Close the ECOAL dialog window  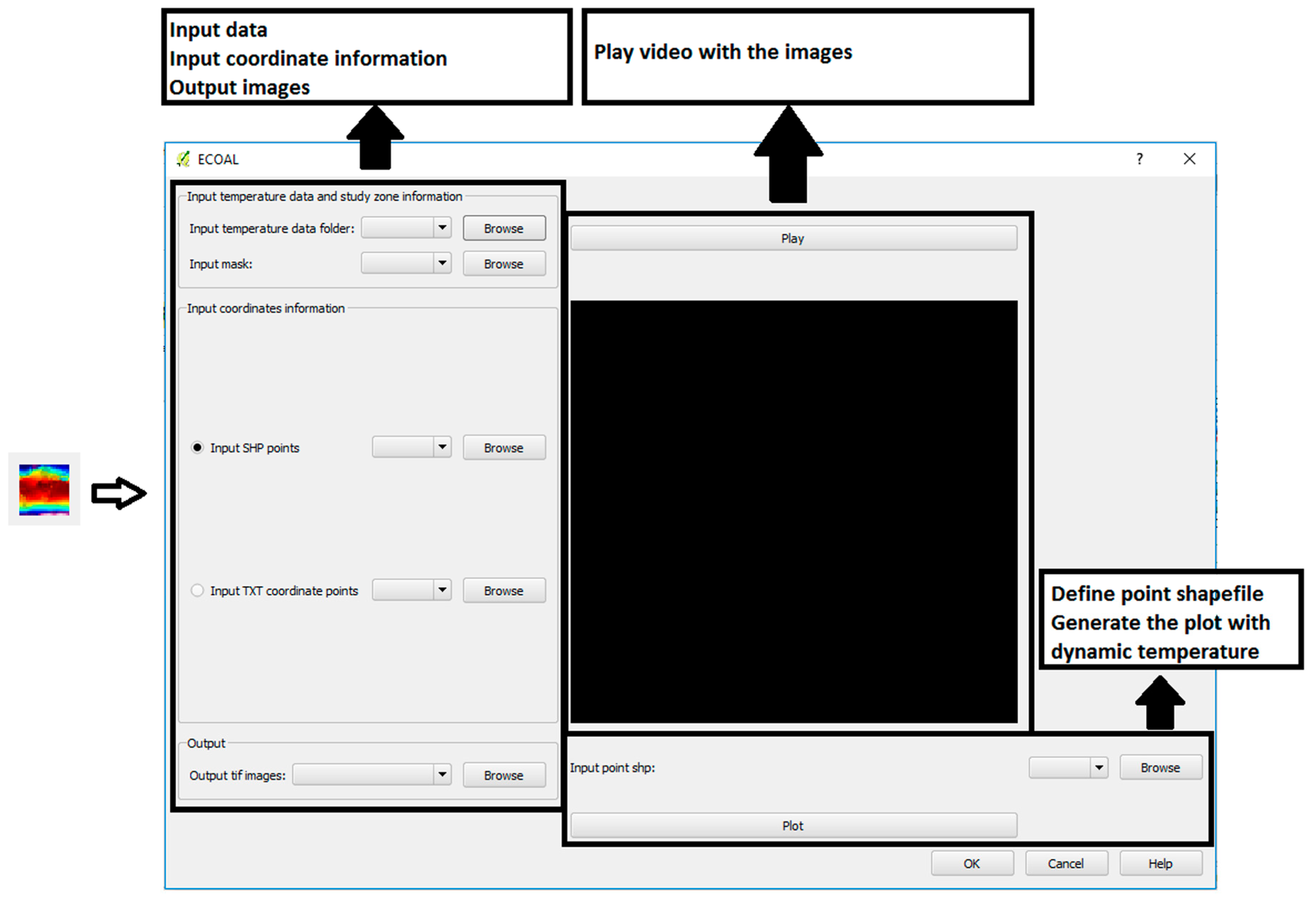(1189, 159)
